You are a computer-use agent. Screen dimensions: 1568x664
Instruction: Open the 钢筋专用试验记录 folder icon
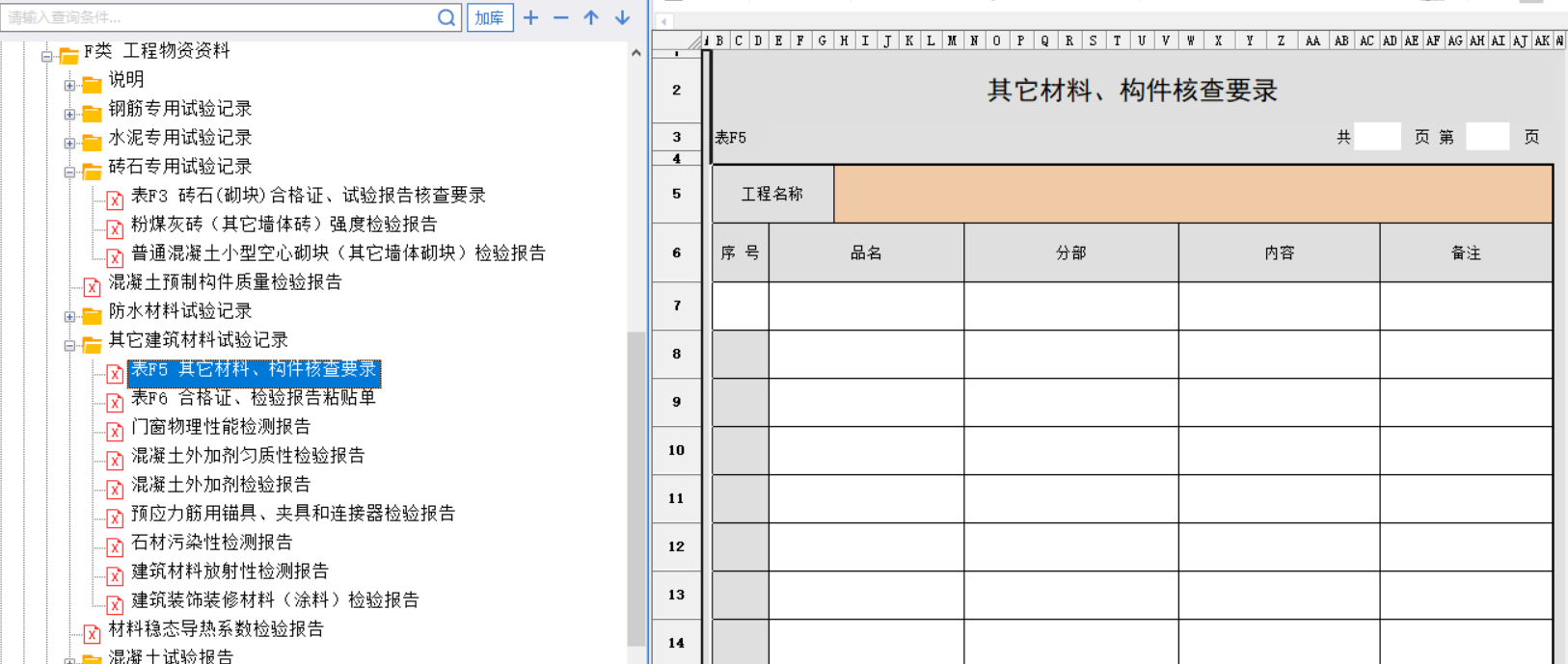pos(92,114)
